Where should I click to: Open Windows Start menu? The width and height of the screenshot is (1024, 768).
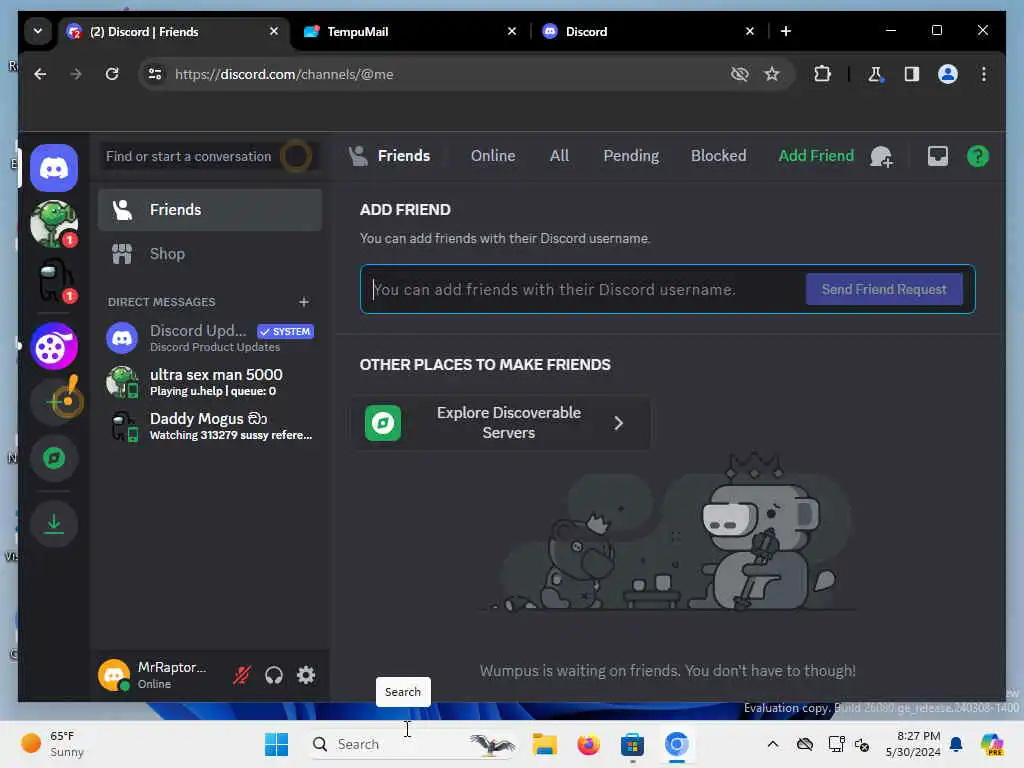tap(276, 744)
